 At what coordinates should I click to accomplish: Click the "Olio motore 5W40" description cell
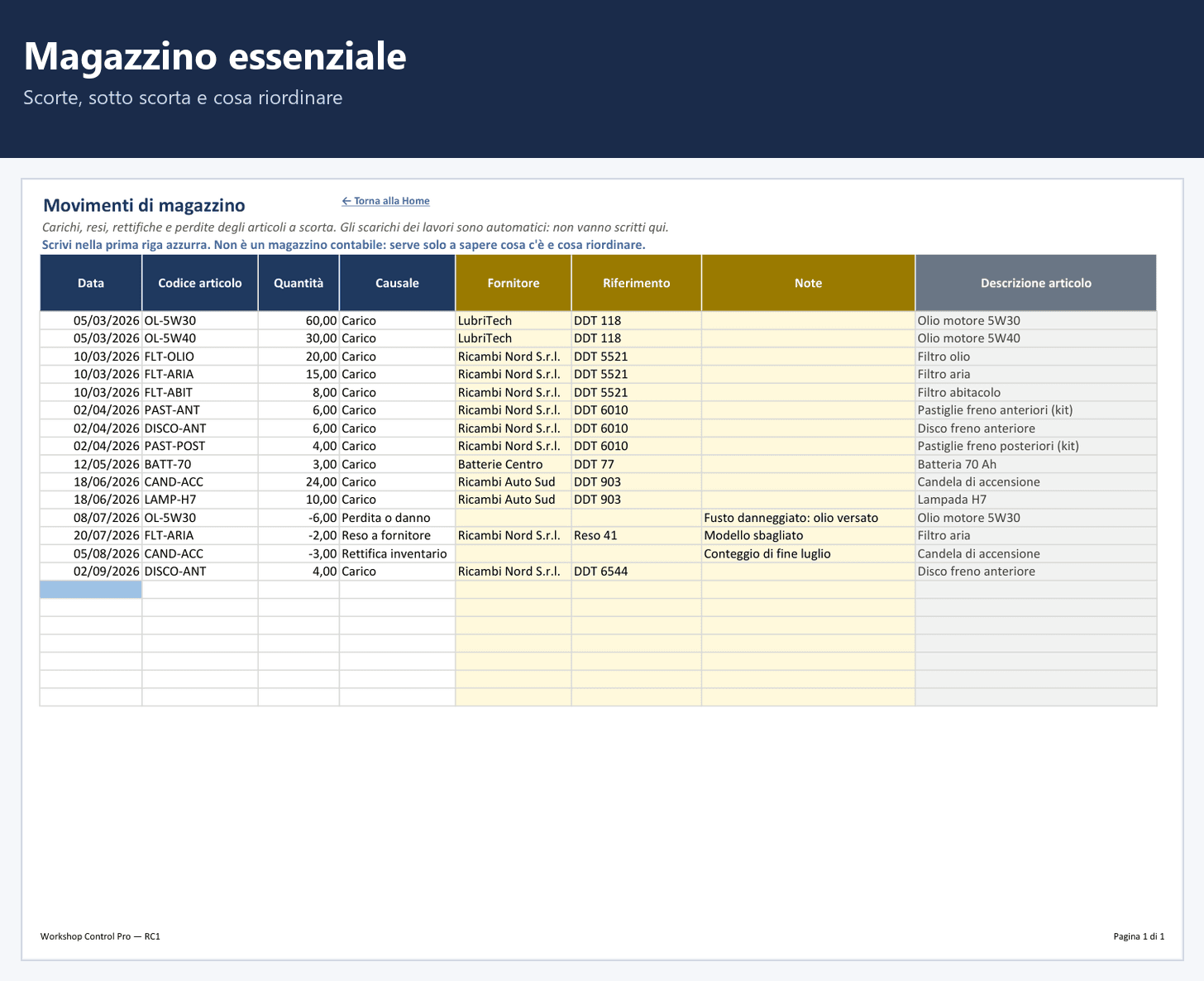click(1035, 338)
